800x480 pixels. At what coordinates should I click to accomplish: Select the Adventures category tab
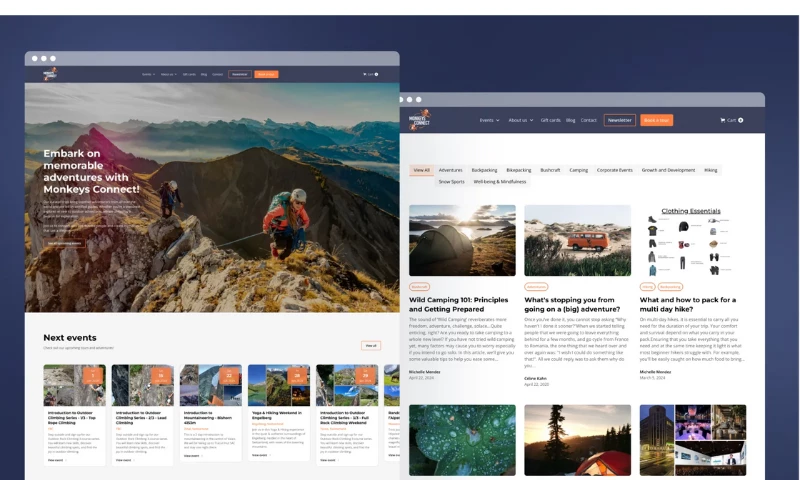[451, 170]
